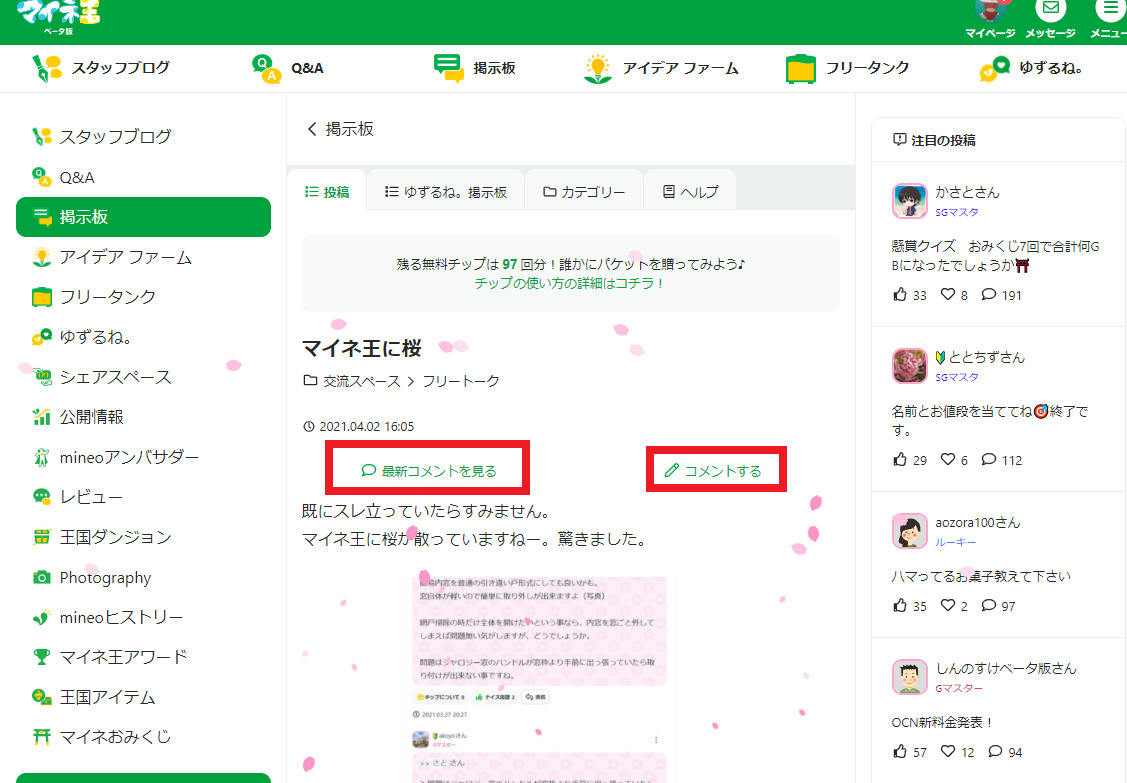The image size is (1127, 783).
Task: Click 注目の投稿 heading icon
Action: coord(899,139)
